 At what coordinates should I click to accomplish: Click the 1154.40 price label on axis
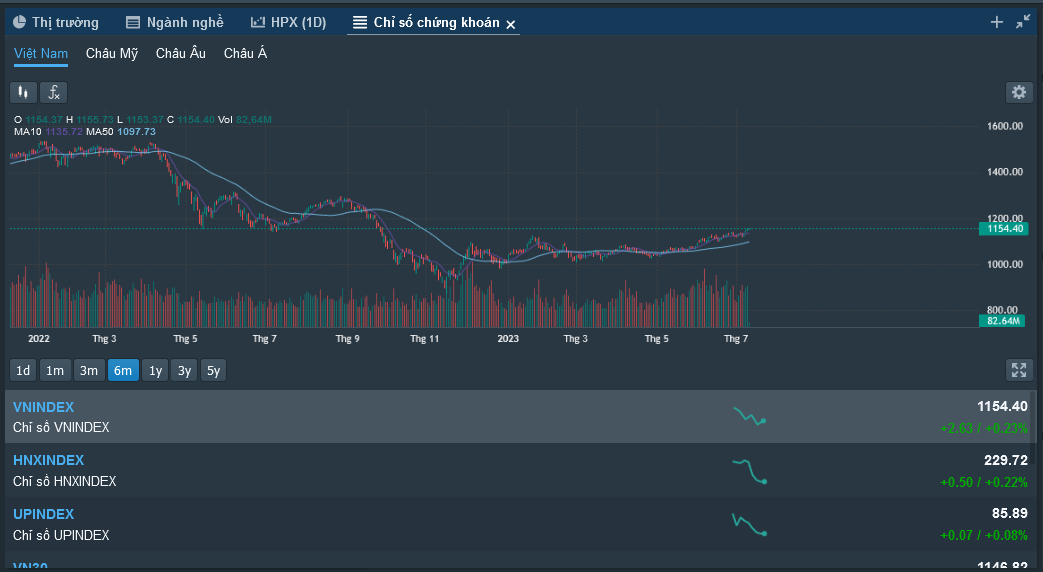(1003, 229)
